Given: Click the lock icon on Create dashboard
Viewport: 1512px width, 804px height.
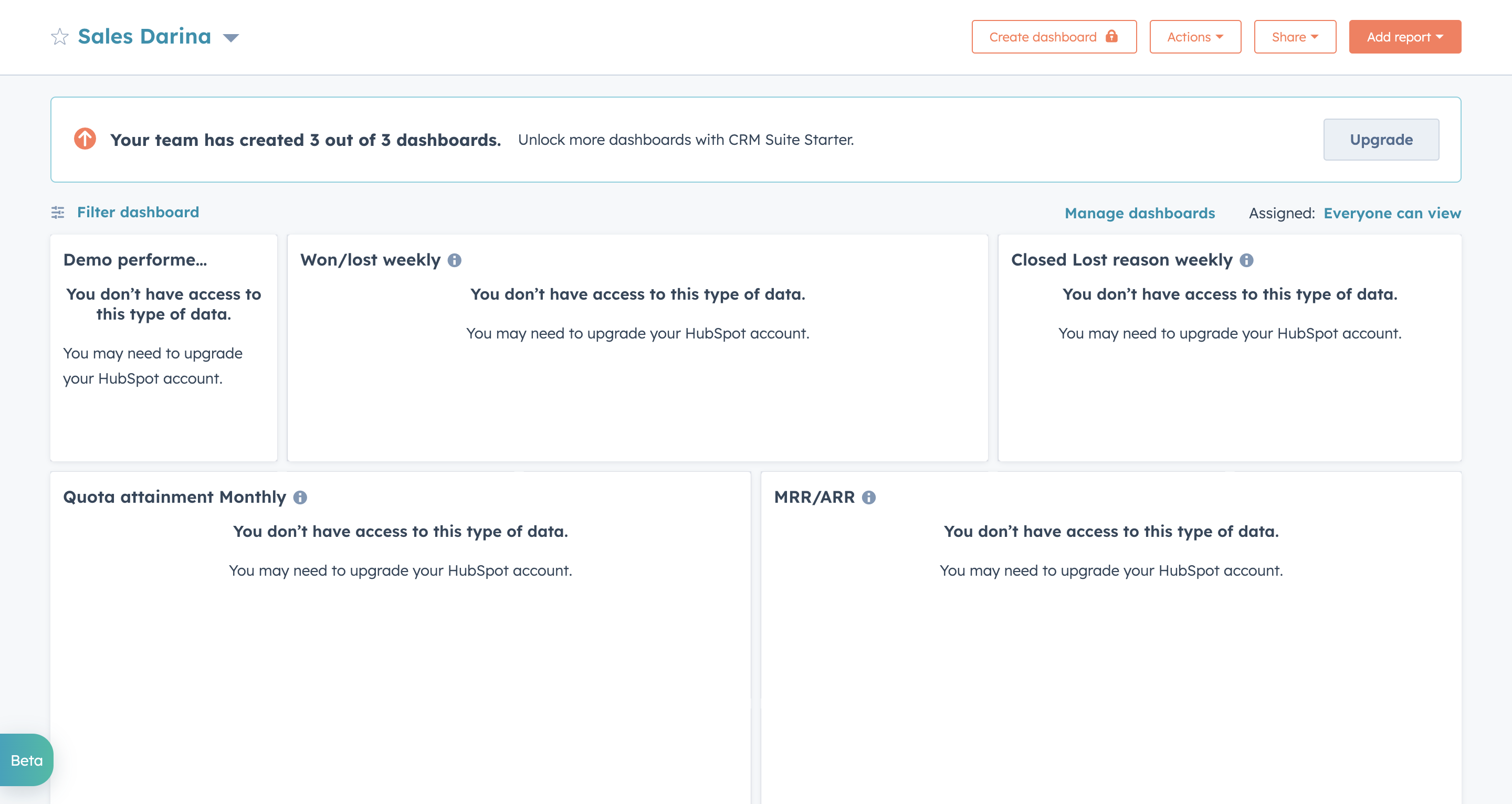Looking at the screenshot, I should [x=1111, y=36].
